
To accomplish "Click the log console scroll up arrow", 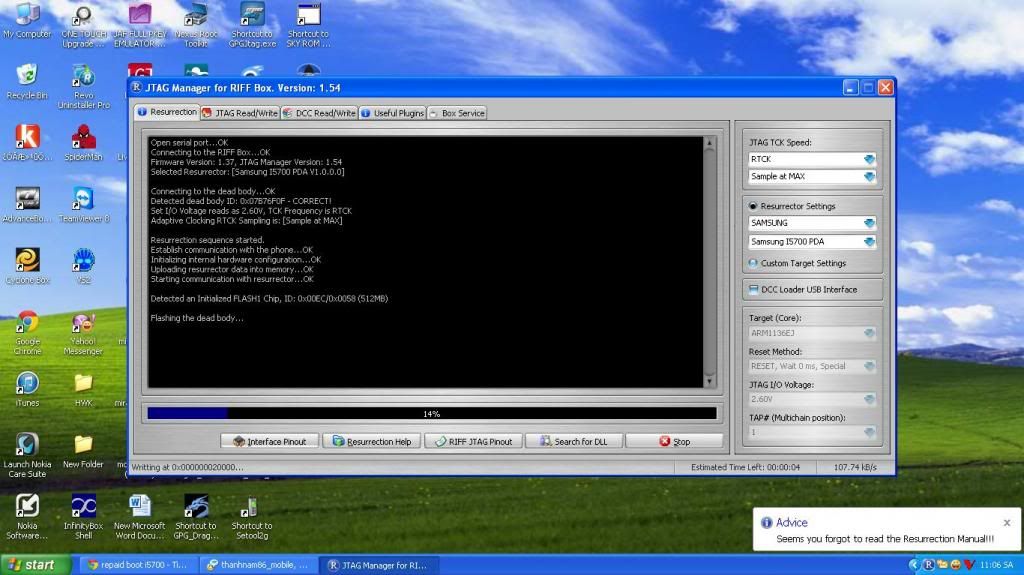I will [709, 142].
